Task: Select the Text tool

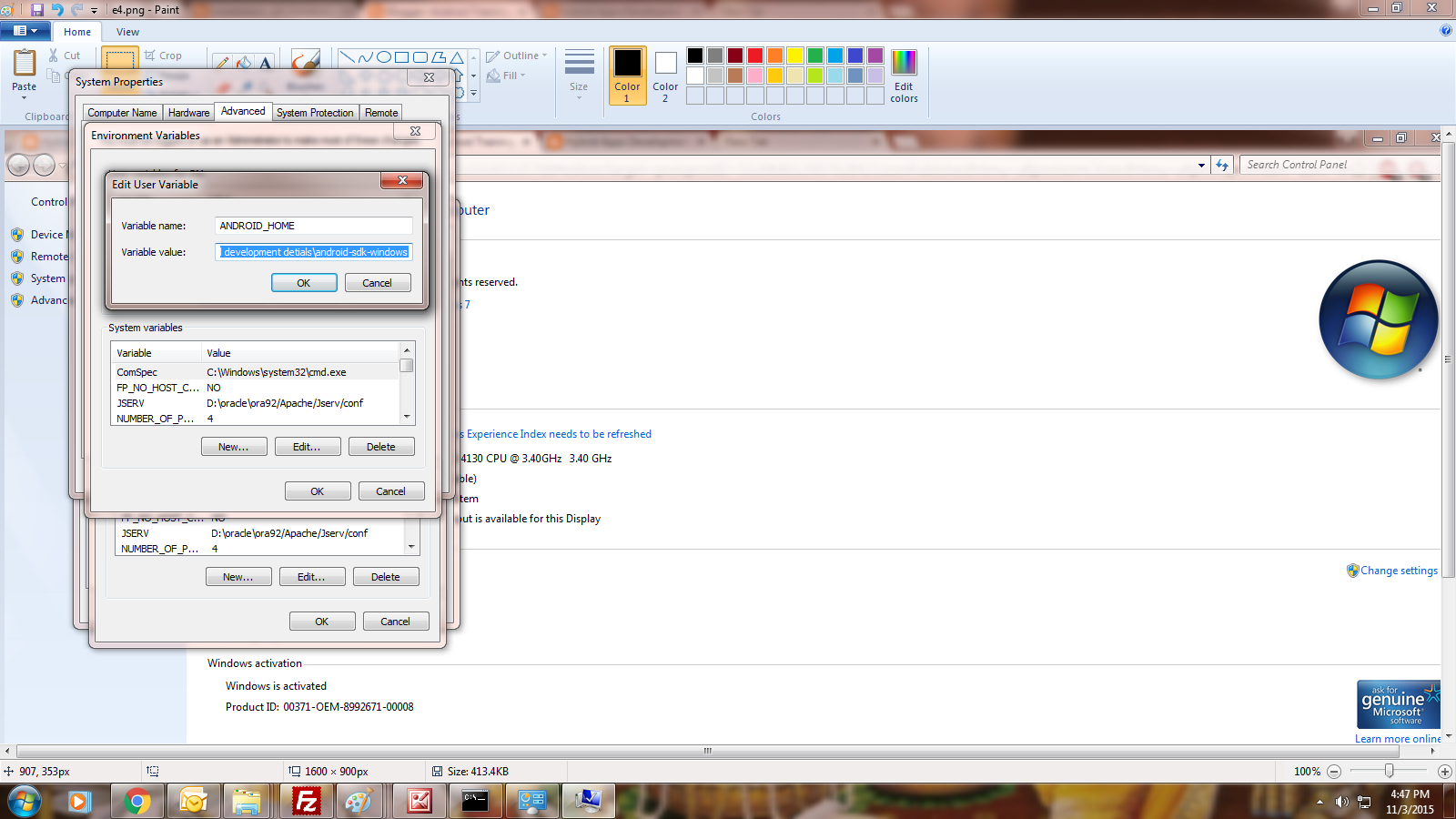Action: click(264, 62)
